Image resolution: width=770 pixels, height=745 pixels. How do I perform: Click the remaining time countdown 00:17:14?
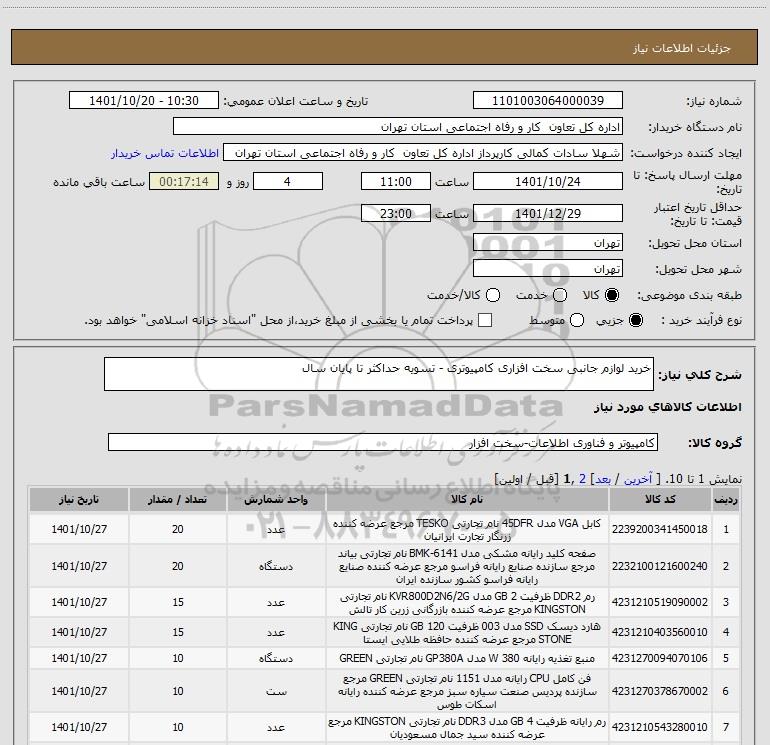(x=184, y=182)
